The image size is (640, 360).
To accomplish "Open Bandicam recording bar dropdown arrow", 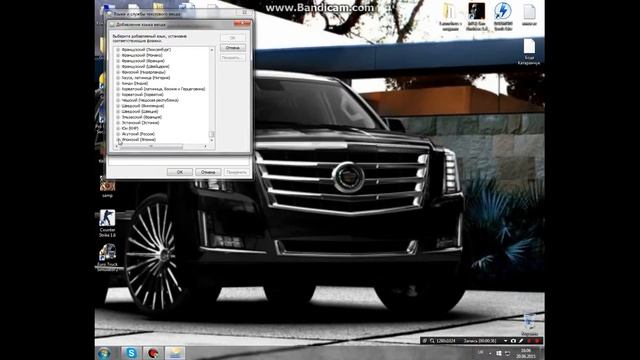I will coord(505,341).
